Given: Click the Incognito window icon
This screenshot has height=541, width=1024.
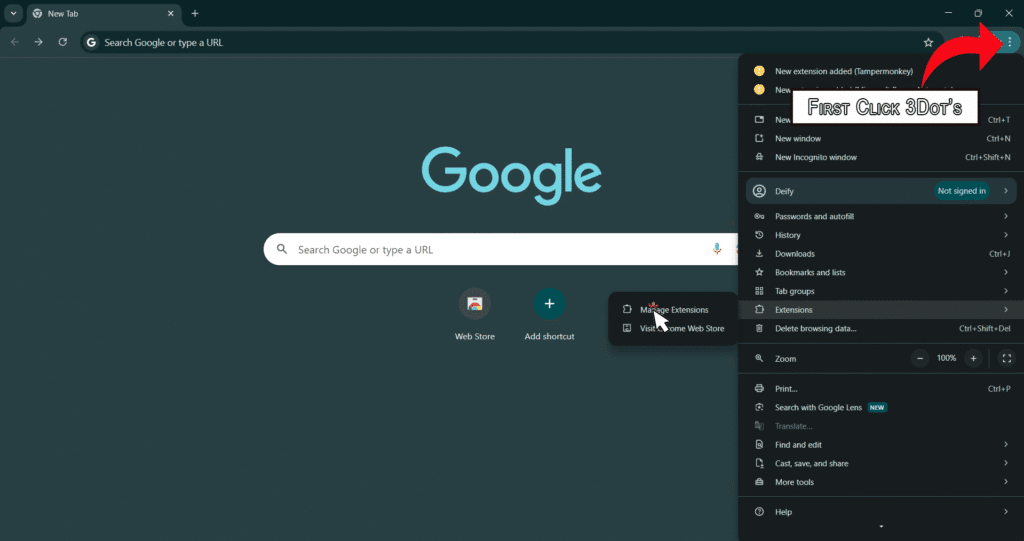Looking at the screenshot, I should (x=759, y=157).
